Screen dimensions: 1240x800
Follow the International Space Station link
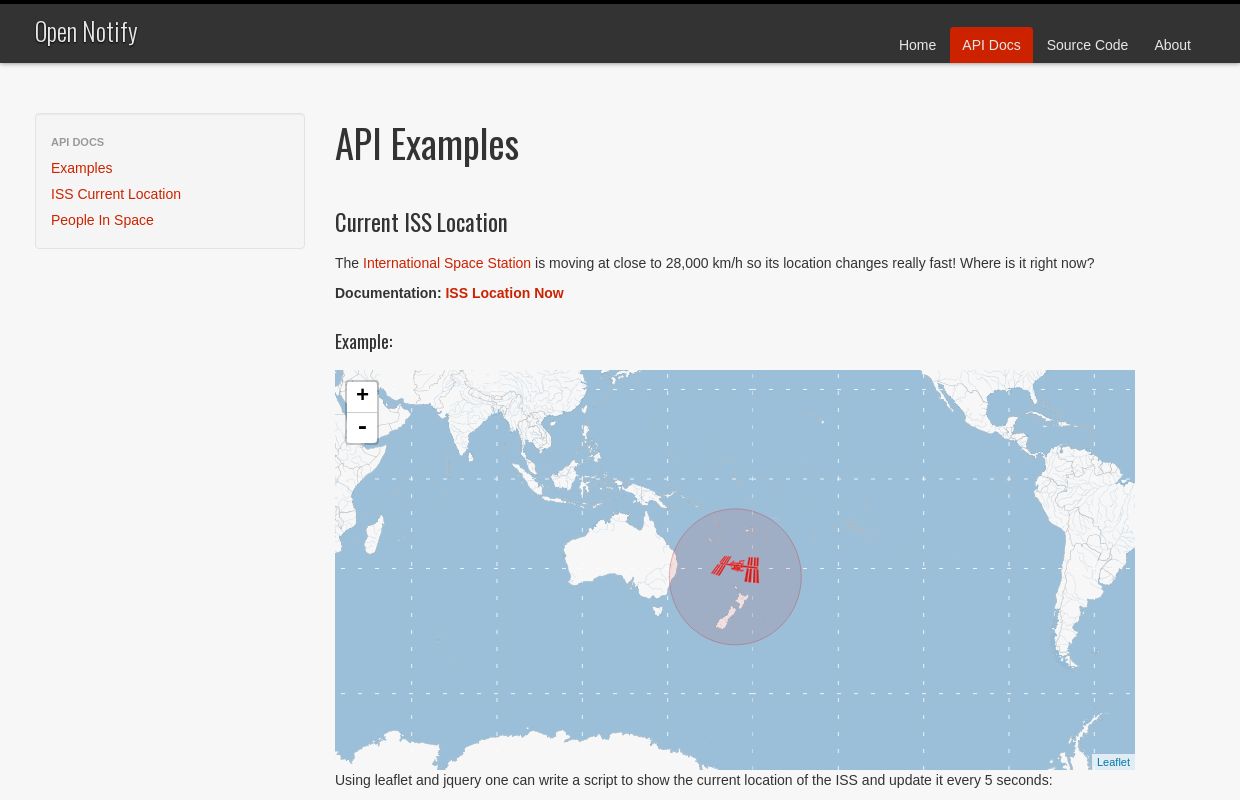coord(447,263)
